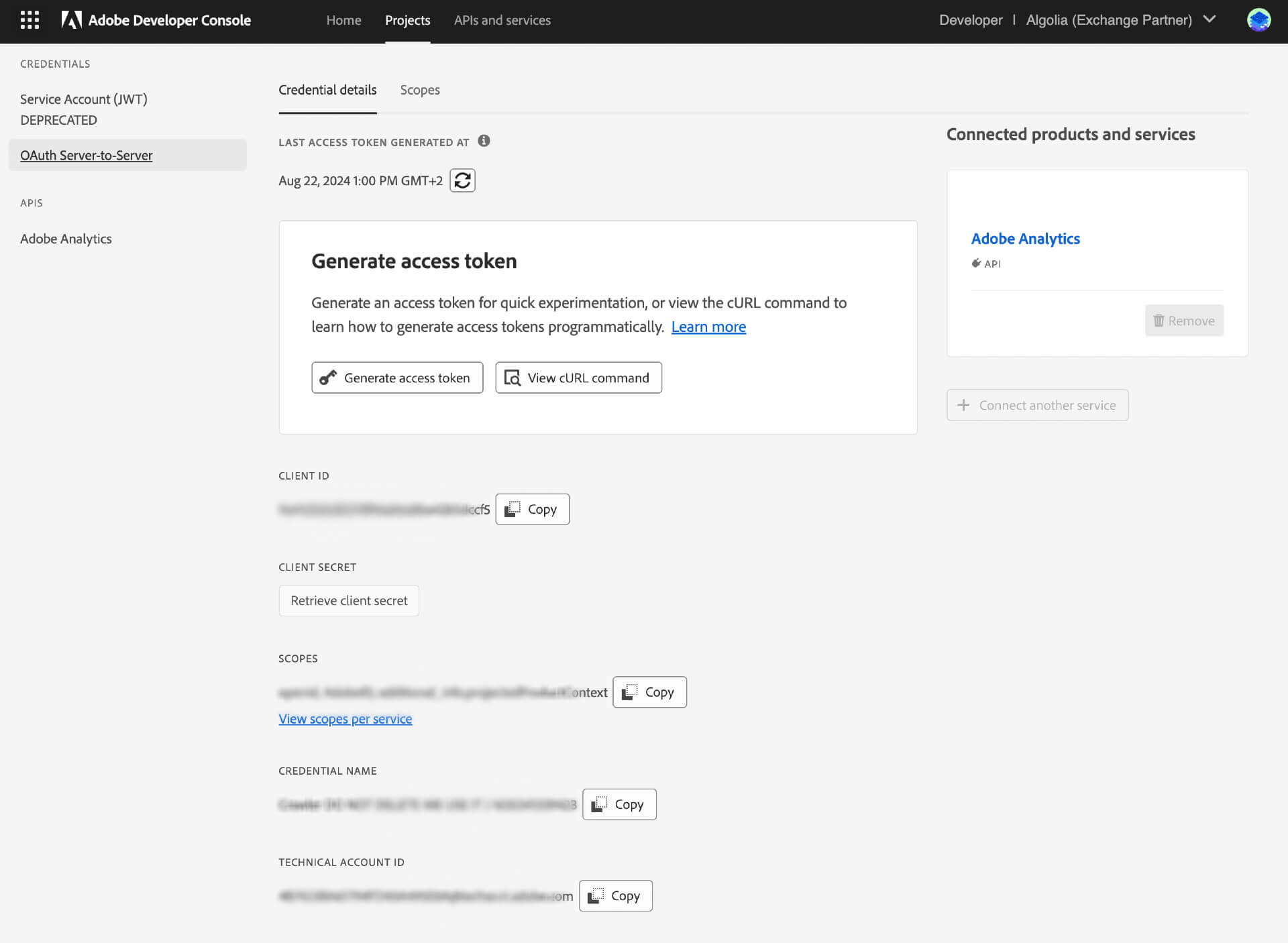Select Adobe Analytics in the APIs sidebar

tap(66, 239)
